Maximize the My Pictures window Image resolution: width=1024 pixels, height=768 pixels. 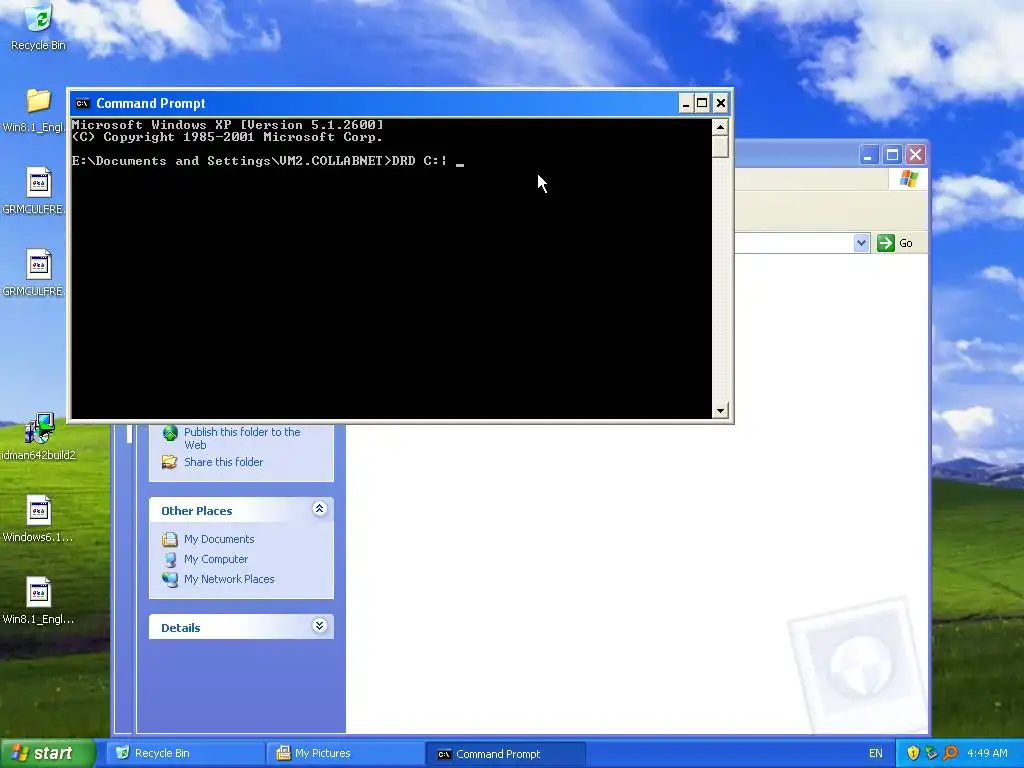[x=892, y=155]
